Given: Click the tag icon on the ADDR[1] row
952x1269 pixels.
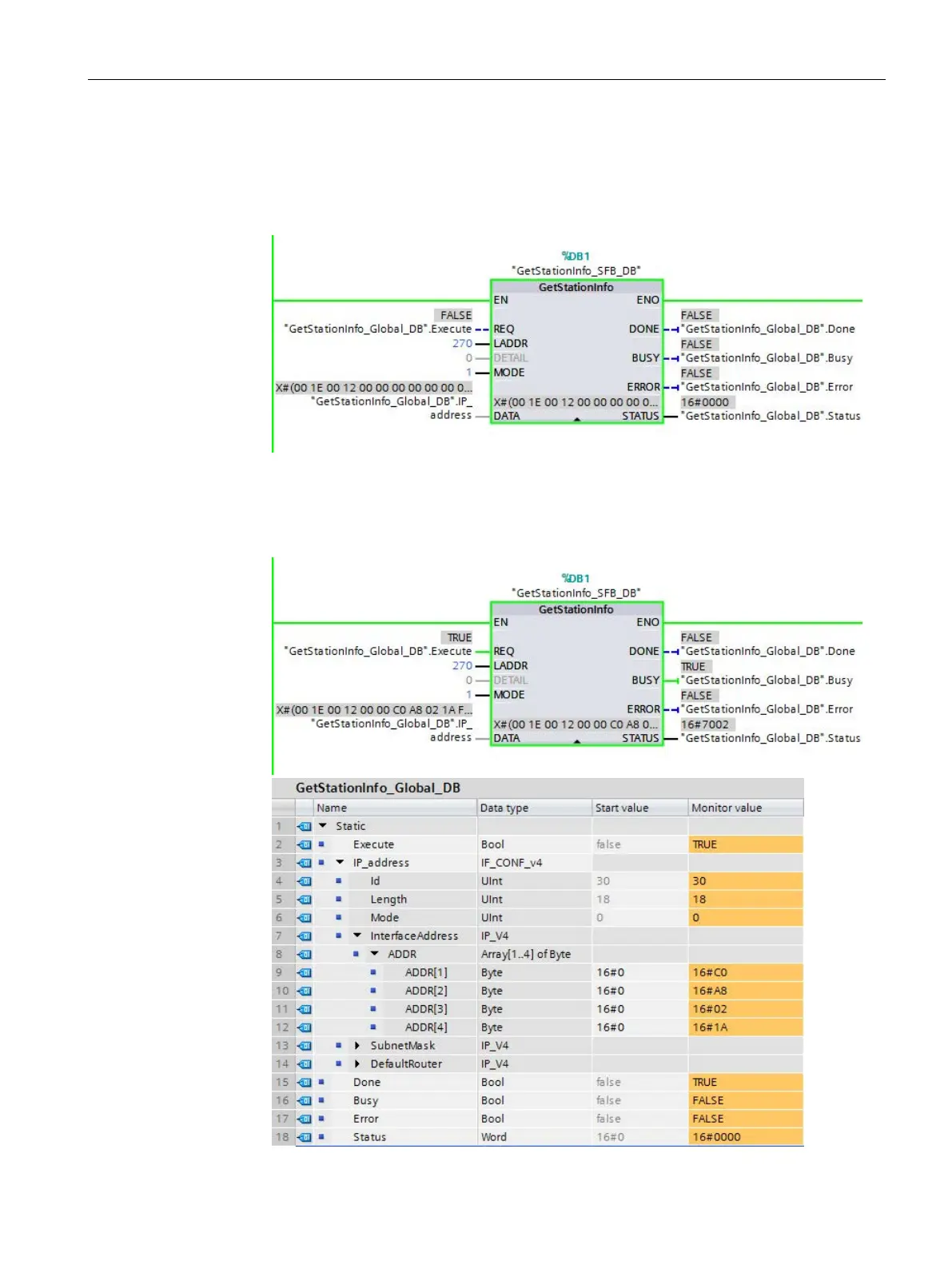Looking at the screenshot, I should pos(305,972).
